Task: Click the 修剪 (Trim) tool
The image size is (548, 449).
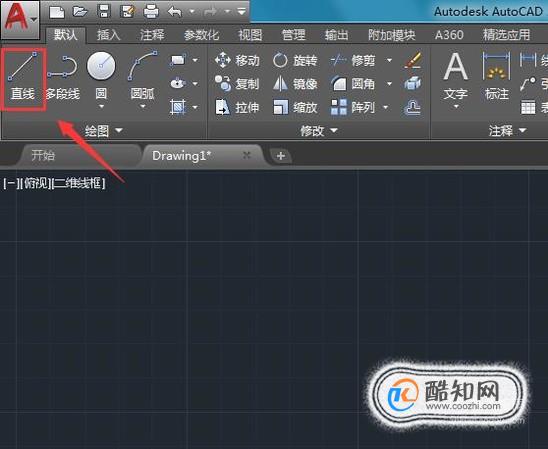Action: (x=353, y=60)
